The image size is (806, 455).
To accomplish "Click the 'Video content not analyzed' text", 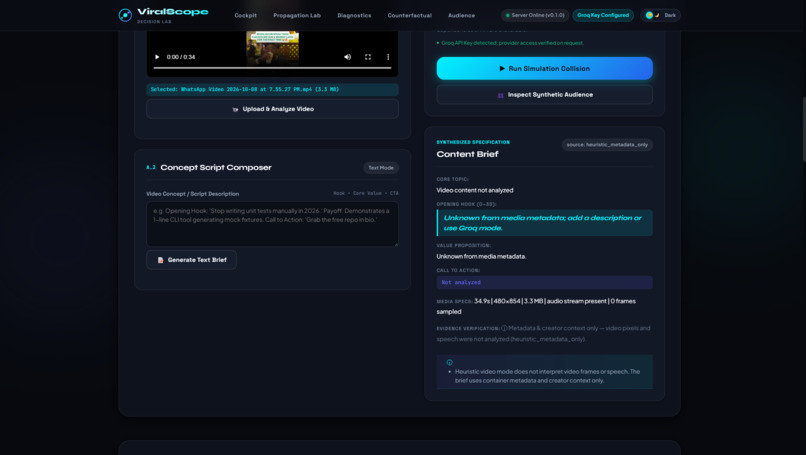I will [x=474, y=190].
